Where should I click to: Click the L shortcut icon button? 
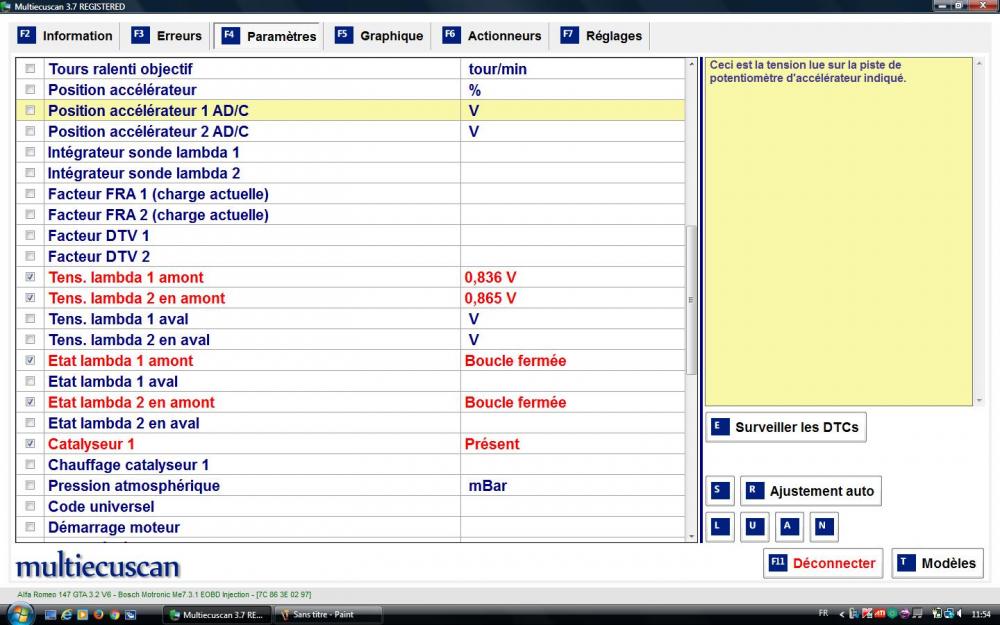coord(719,526)
